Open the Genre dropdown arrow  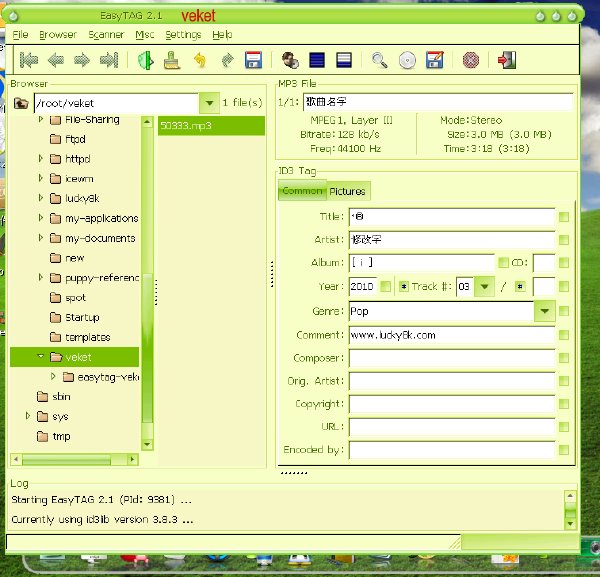(x=545, y=311)
